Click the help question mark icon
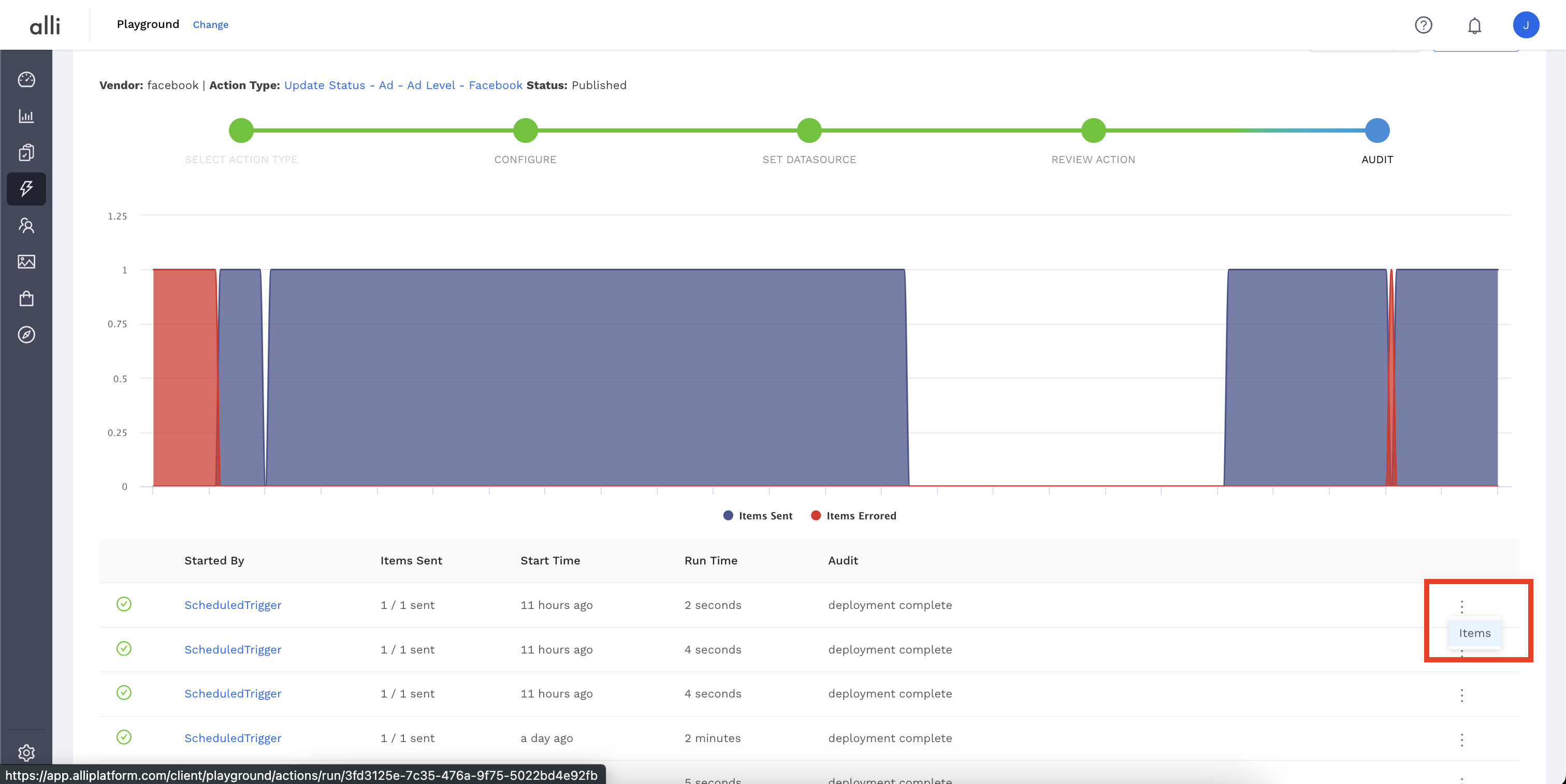Viewport: 1566px width, 784px height. 1423,25
